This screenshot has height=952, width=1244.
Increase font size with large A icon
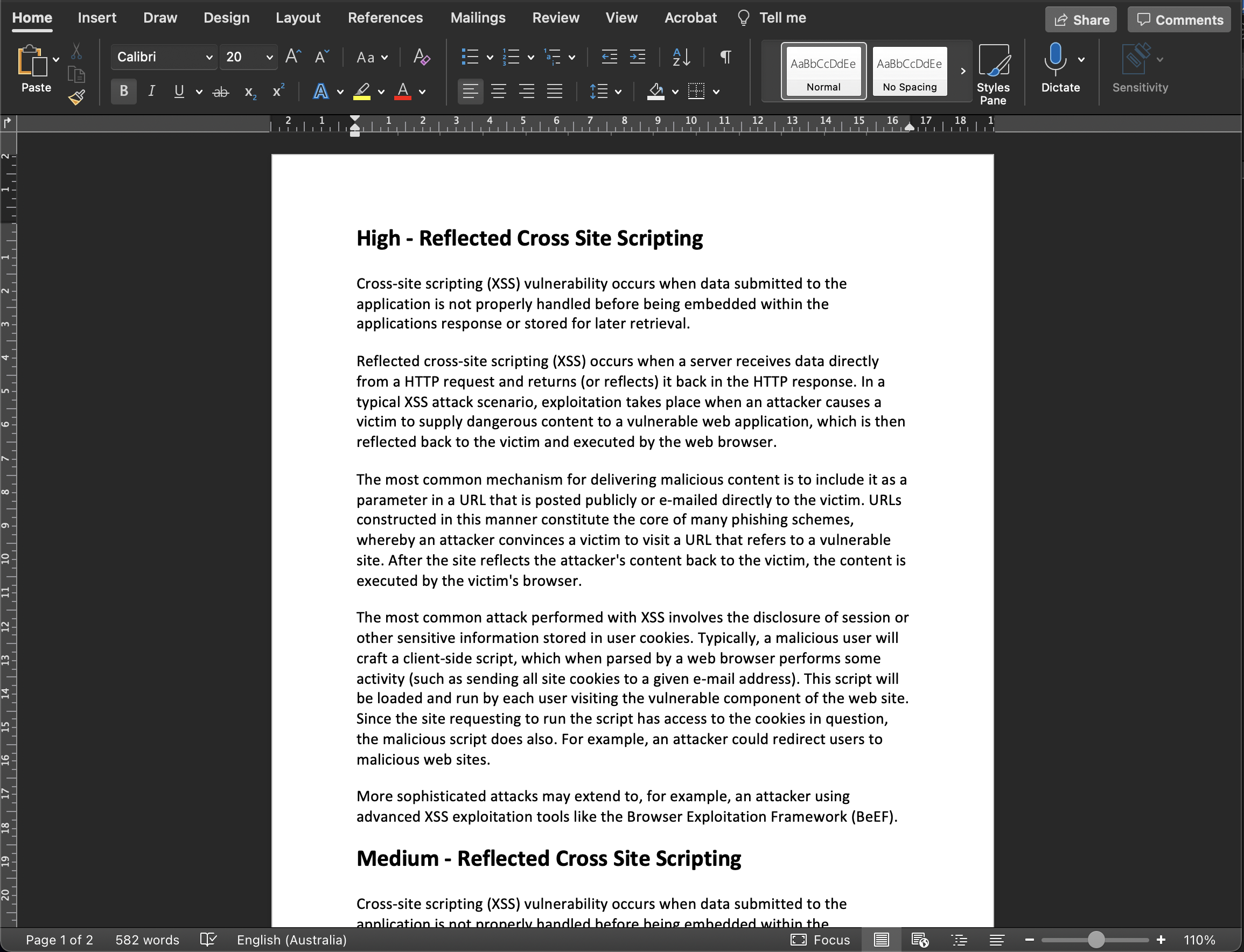tap(293, 57)
